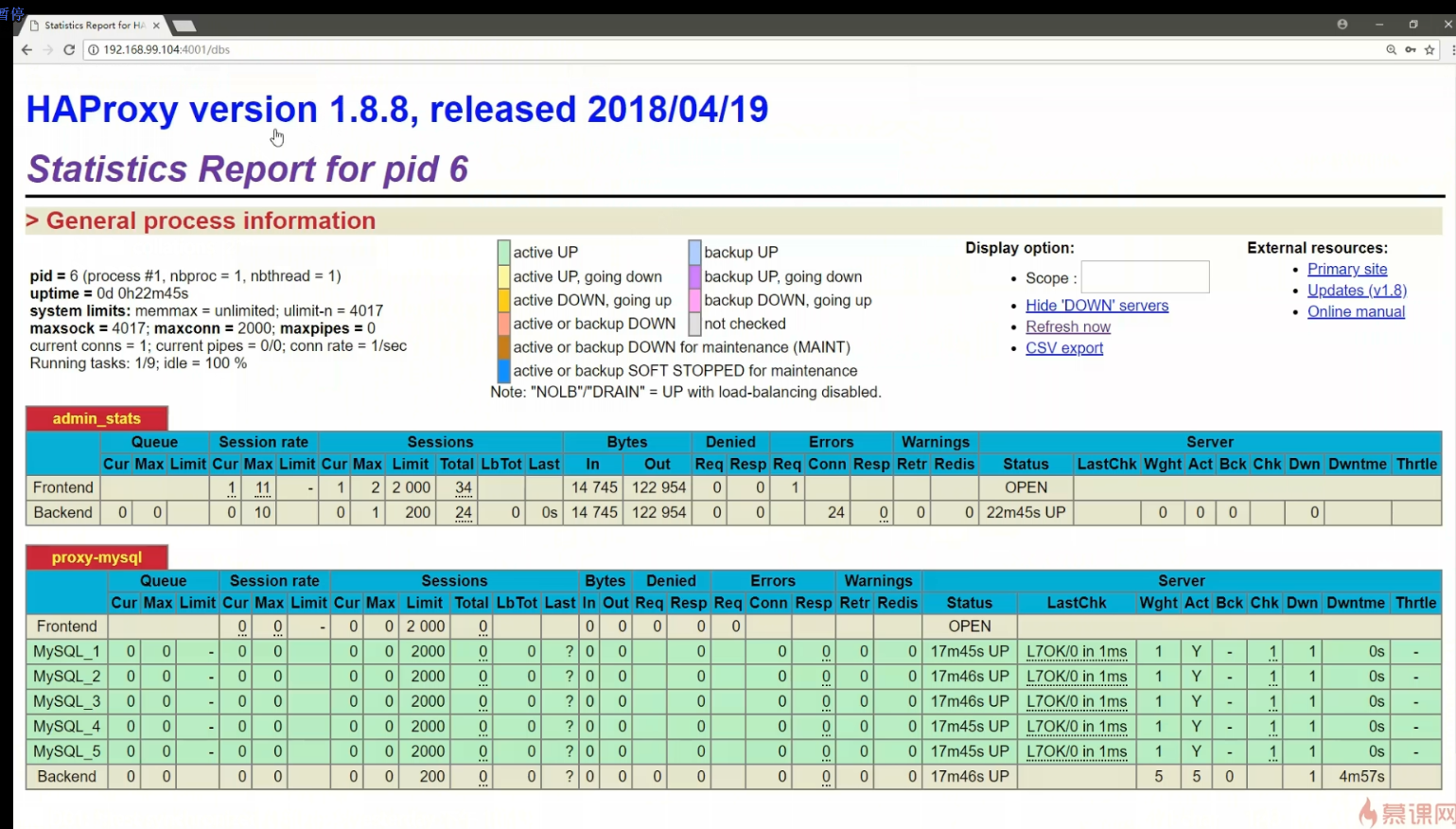Click the LastChk column header in proxy-mysql
This screenshot has height=829, width=1456.
point(1077,603)
